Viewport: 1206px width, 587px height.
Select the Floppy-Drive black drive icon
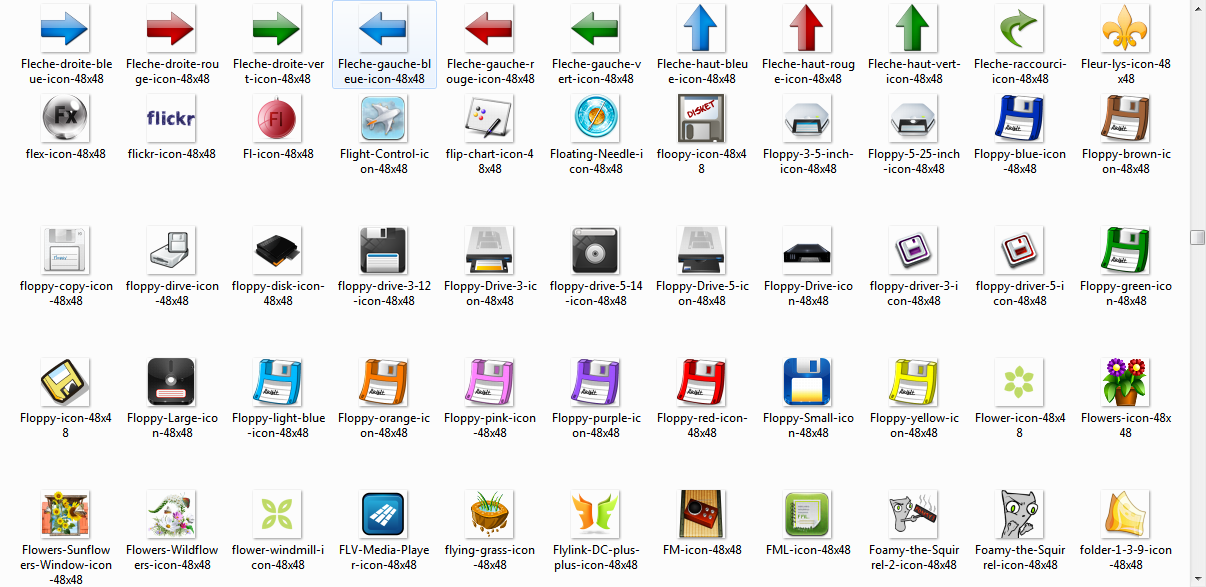point(808,250)
